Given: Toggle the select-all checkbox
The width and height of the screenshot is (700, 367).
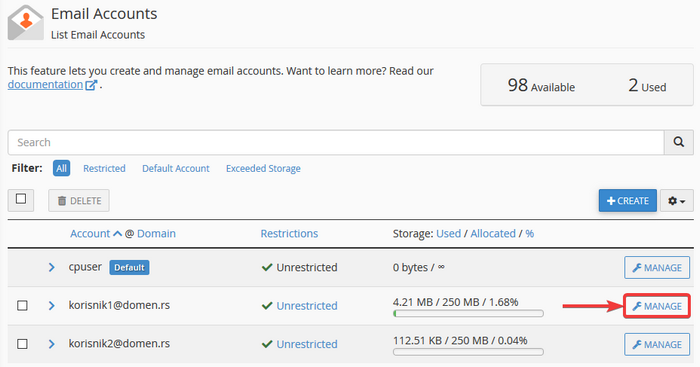Looking at the screenshot, I should (21, 199).
